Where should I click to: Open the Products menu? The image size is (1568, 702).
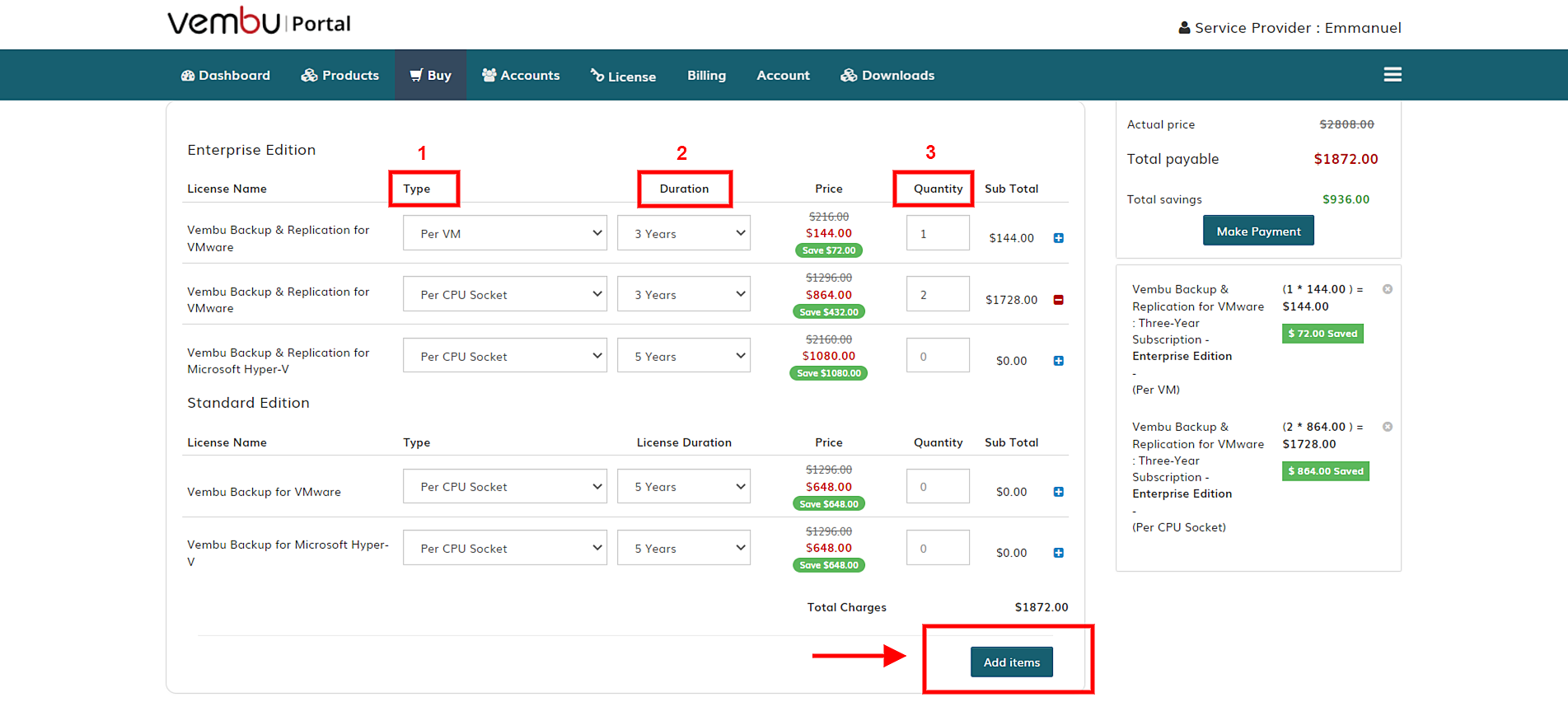339,75
